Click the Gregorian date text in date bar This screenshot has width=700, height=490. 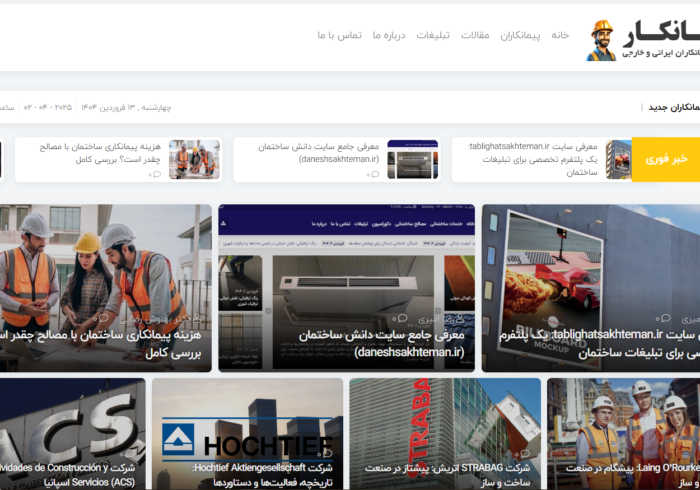tap(48, 108)
